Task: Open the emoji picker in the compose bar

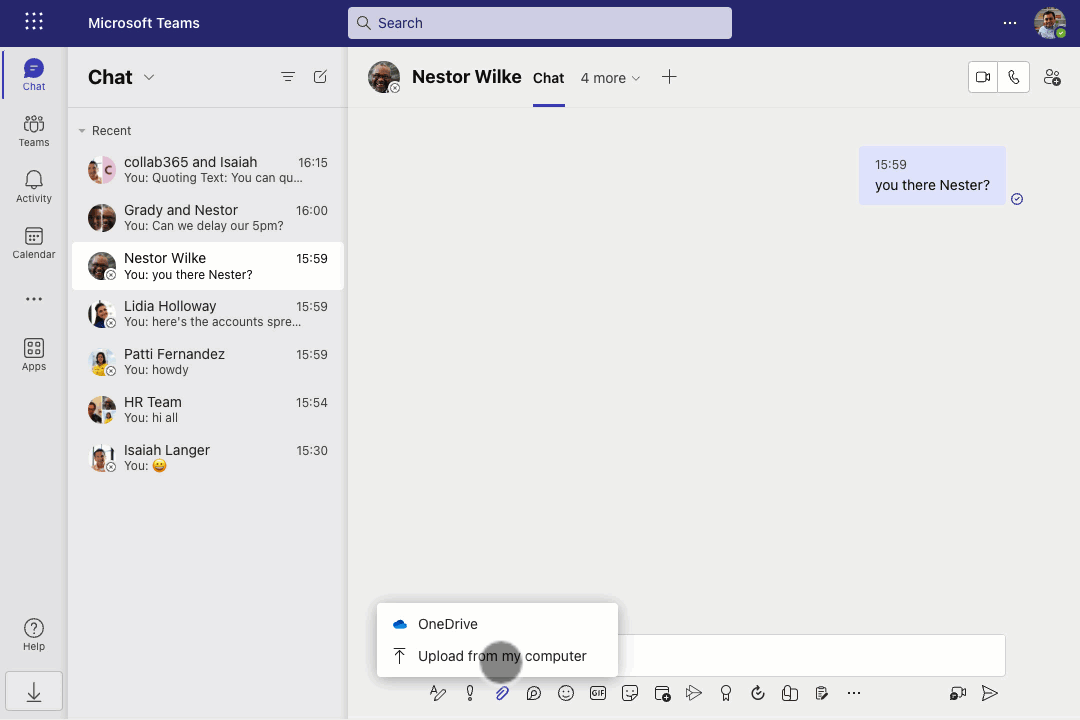Action: [566, 693]
